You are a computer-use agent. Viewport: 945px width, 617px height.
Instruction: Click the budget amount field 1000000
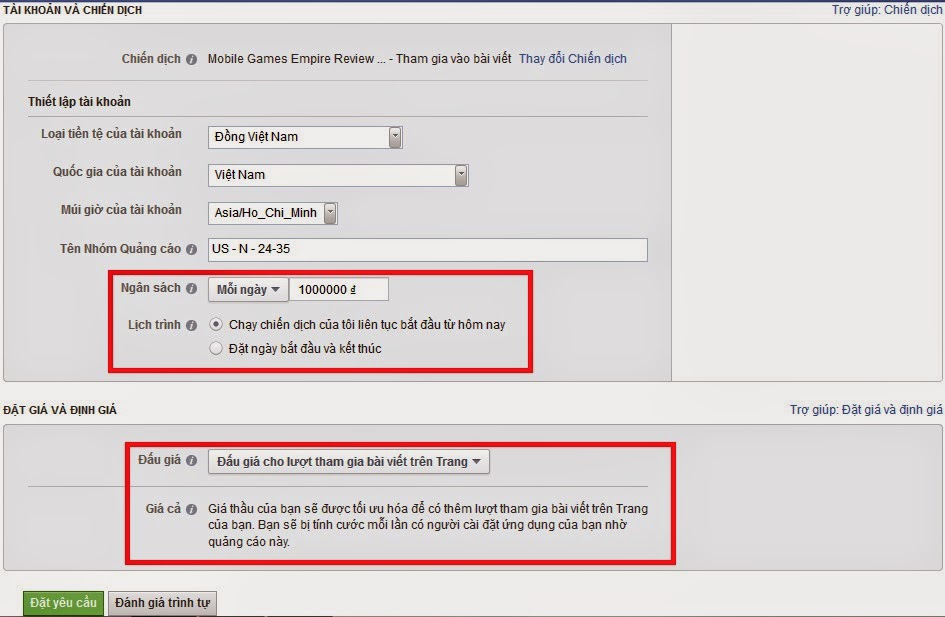(x=339, y=289)
